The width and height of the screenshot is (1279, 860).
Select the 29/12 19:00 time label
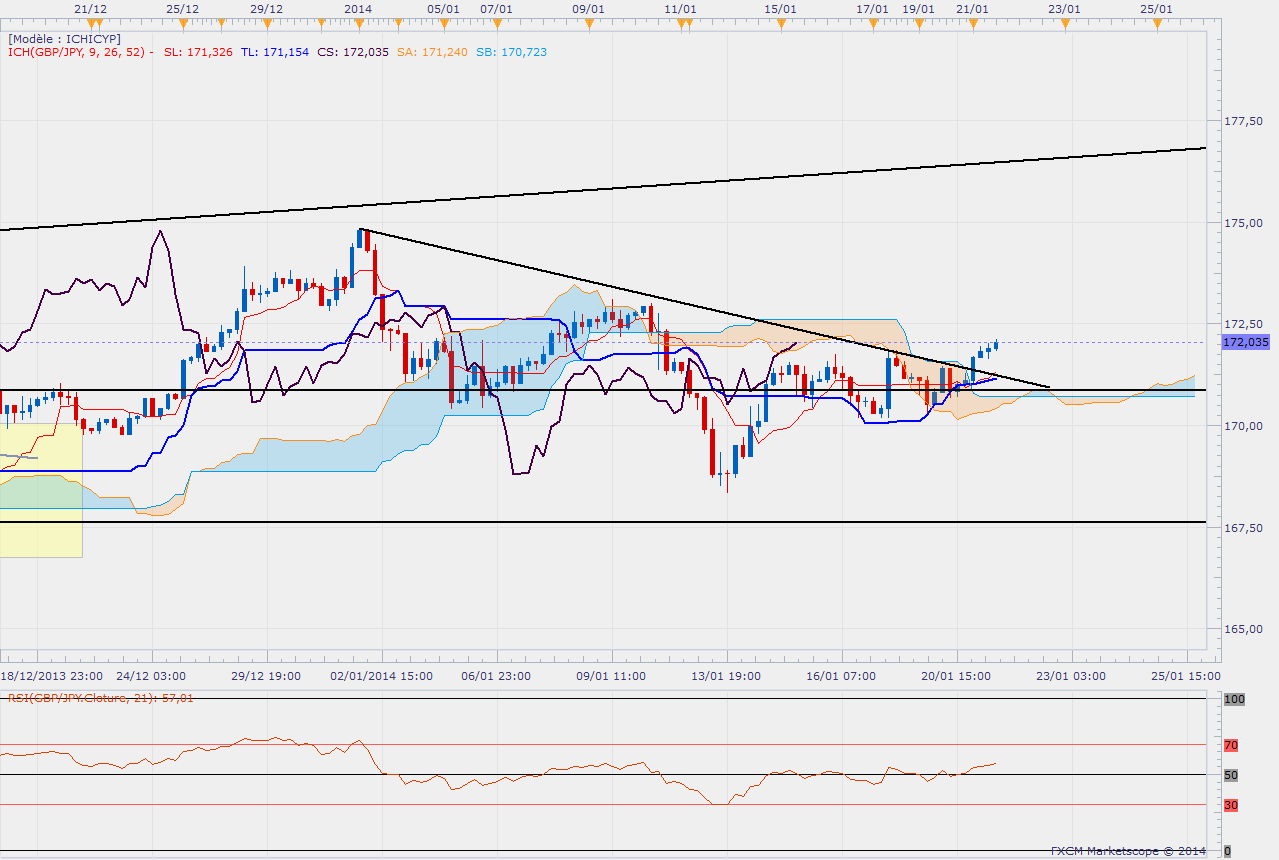pos(266,676)
